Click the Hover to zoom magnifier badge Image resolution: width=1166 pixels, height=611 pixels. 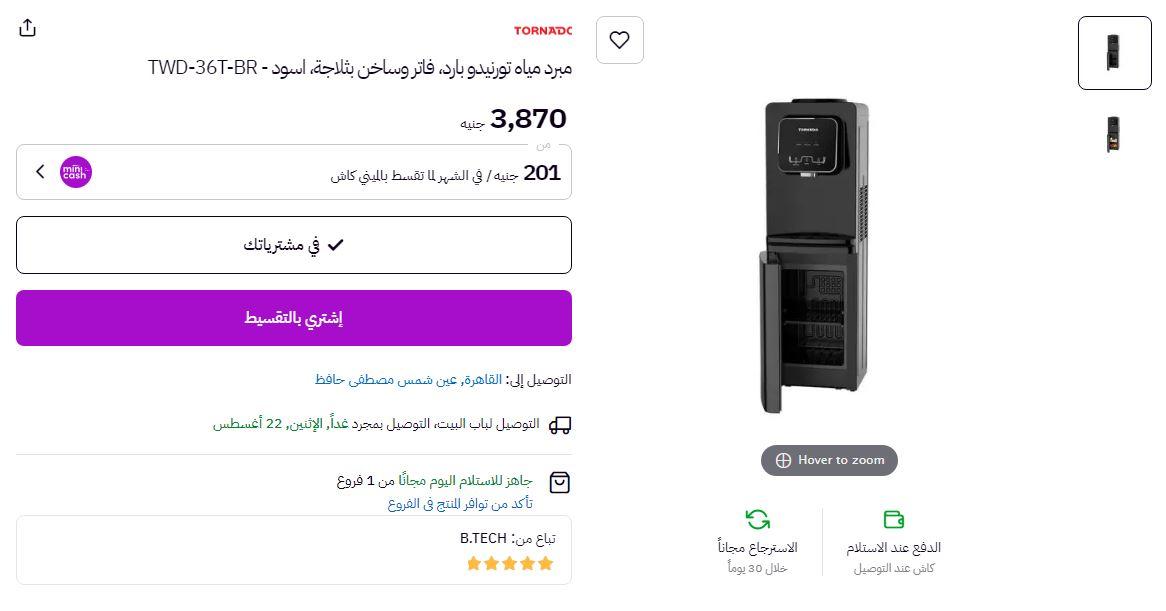829,460
